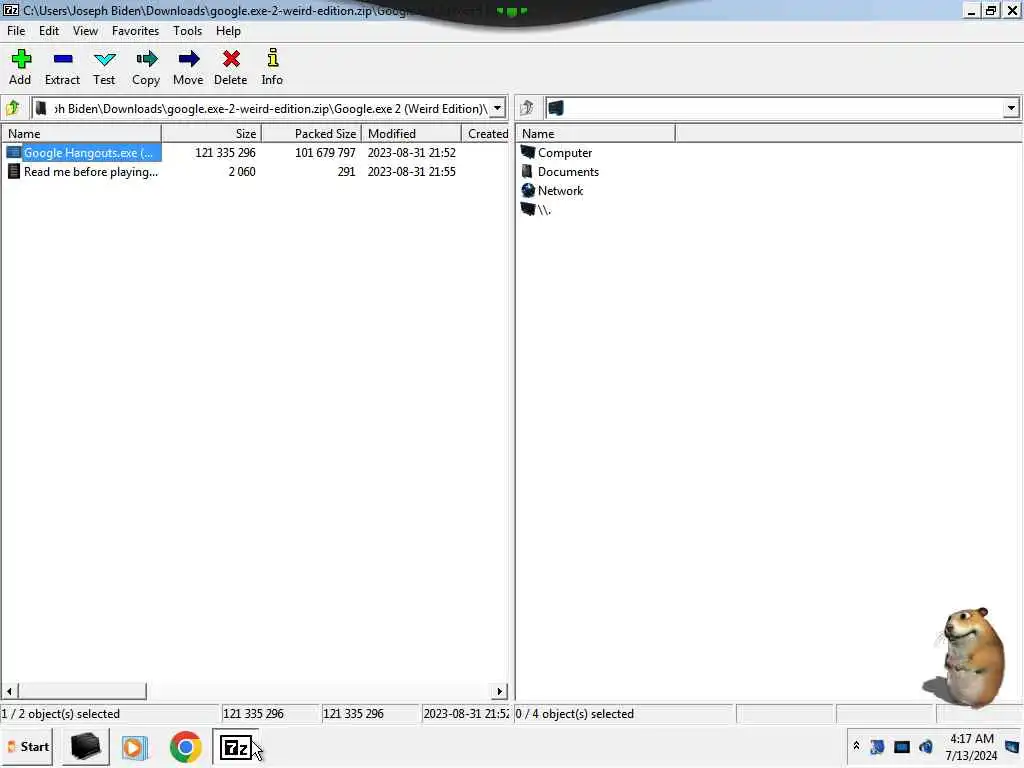Viewport: 1024px width, 768px height.
Task: Sort by Packed Size column header
Action: click(312, 134)
